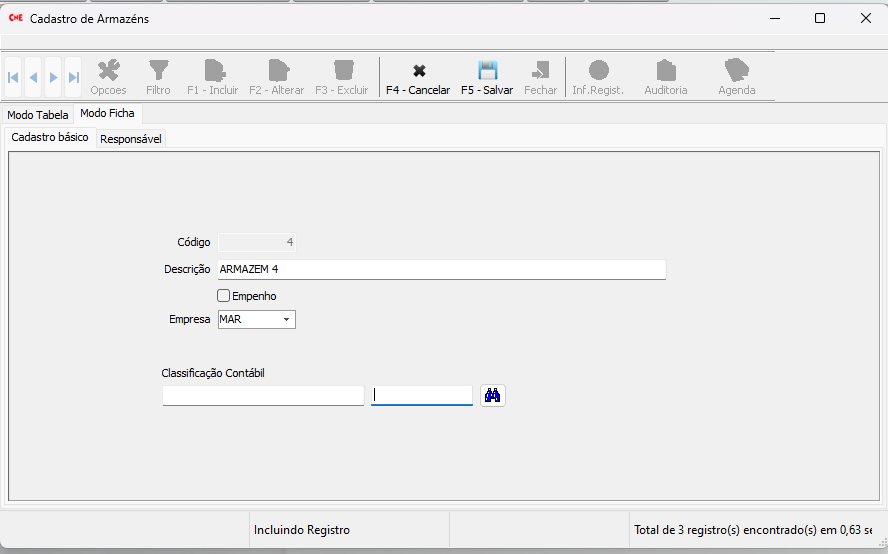The width and height of the screenshot is (888, 554).
Task: Click the Descrição text field
Action: [441, 269]
